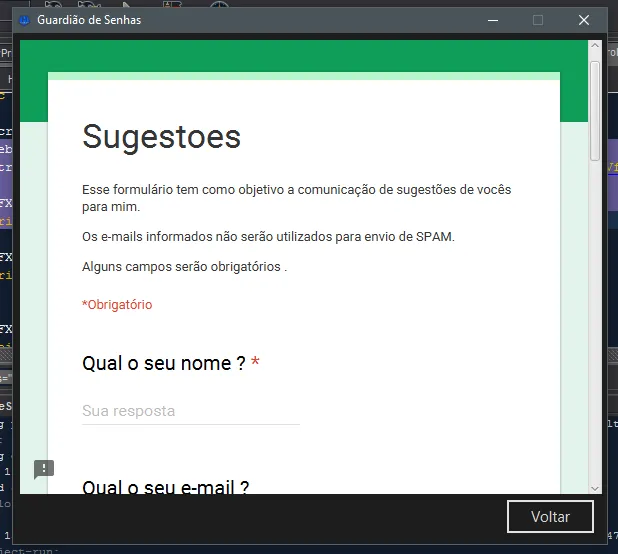Click the 'Alguns campos serão obrigatórios' text
This screenshot has width=618, height=554.
click(x=184, y=267)
